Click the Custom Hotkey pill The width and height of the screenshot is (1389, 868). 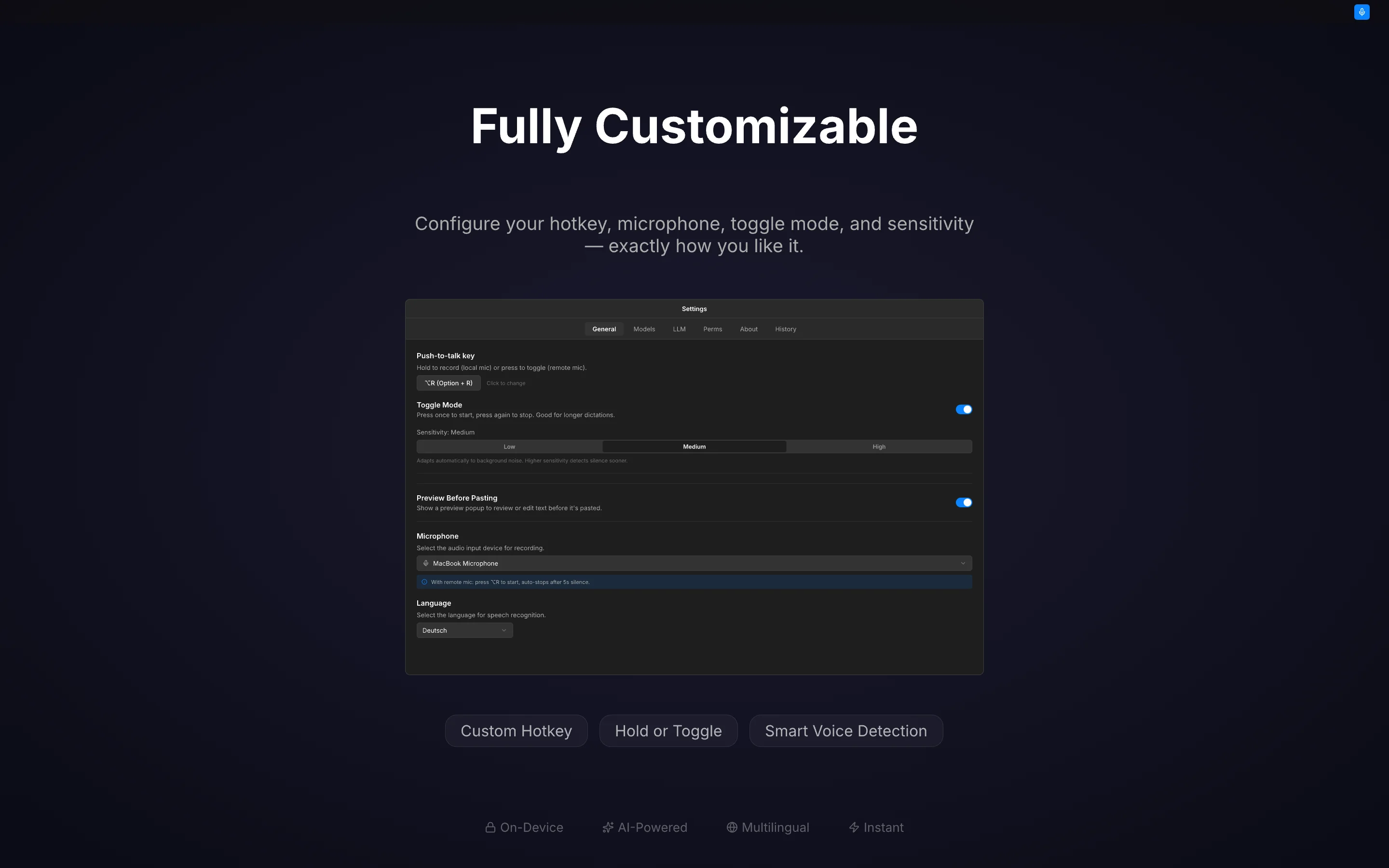(x=516, y=730)
